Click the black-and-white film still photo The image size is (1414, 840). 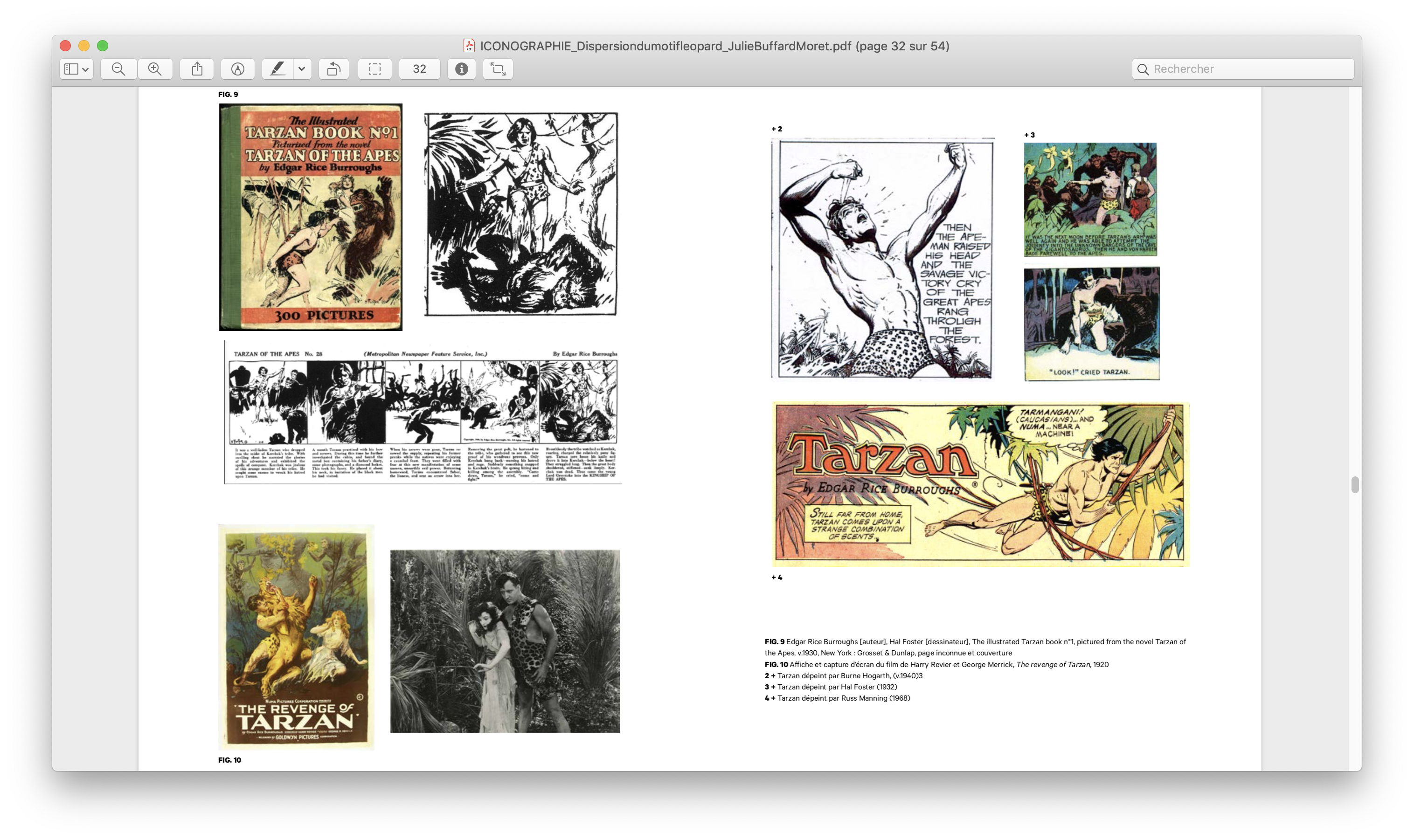click(505, 641)
